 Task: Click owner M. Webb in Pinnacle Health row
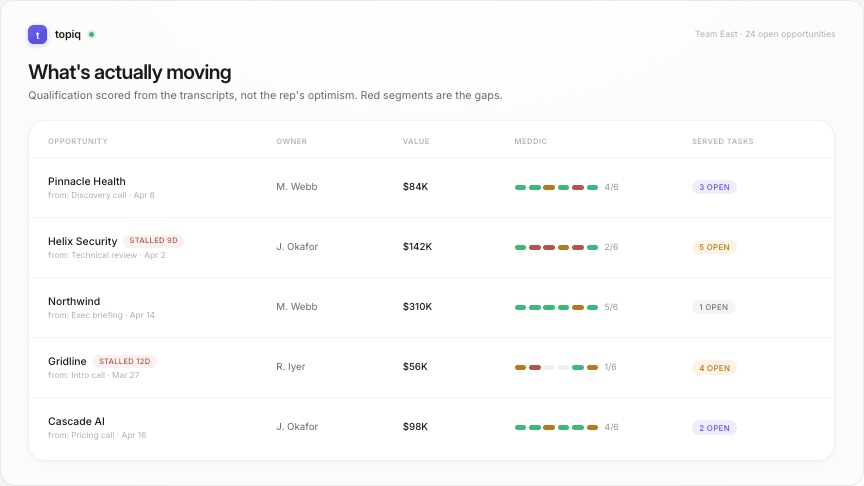[296, 187]
